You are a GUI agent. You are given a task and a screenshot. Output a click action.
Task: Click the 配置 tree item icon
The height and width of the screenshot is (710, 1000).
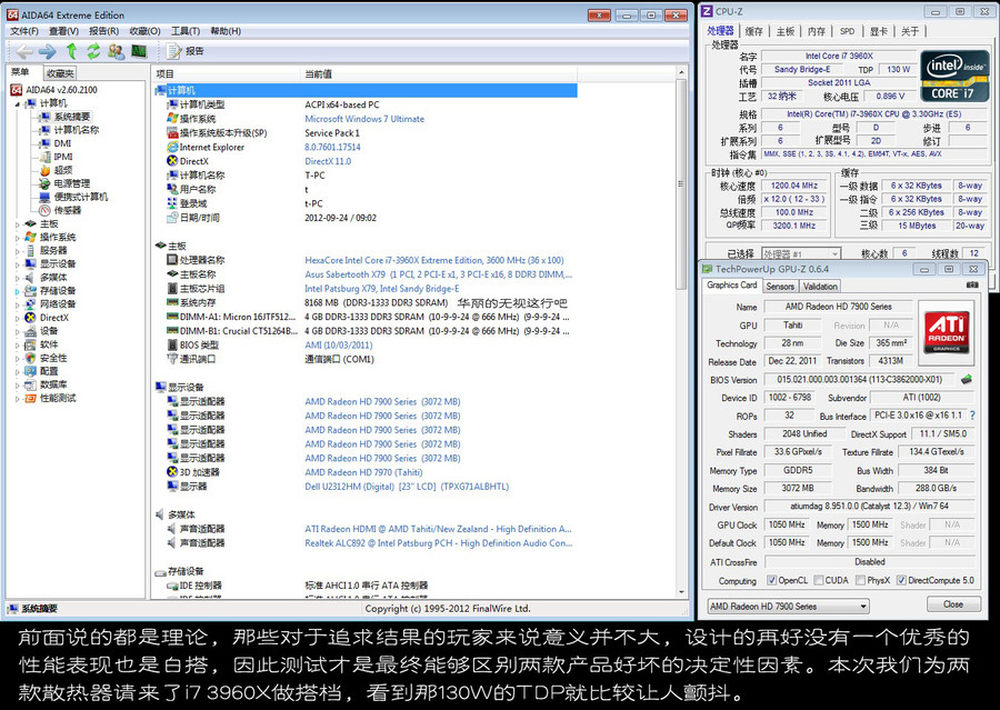[x=30, y=371]
